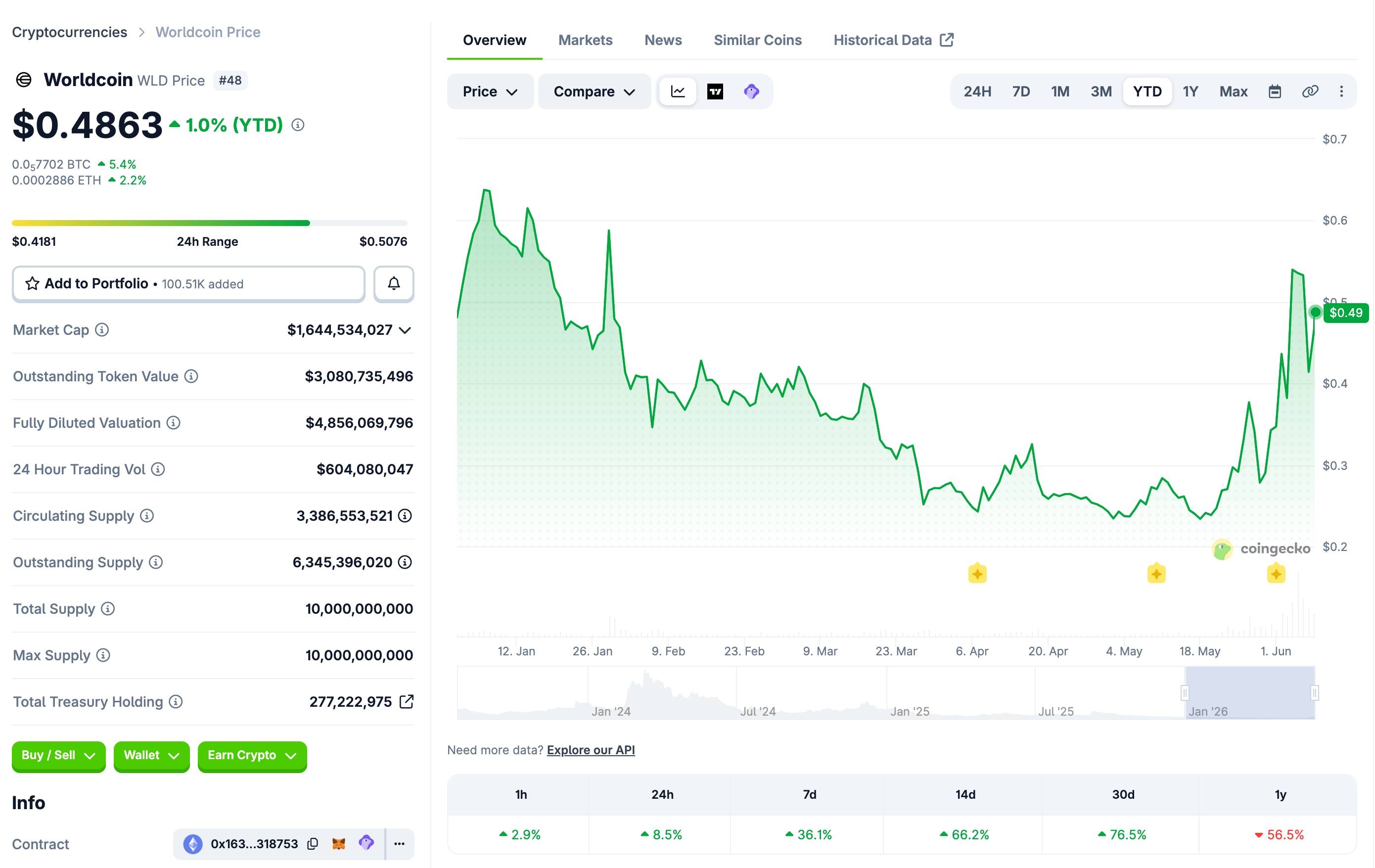Click Fully Diluted Valuation info icon

click(174, 422)
